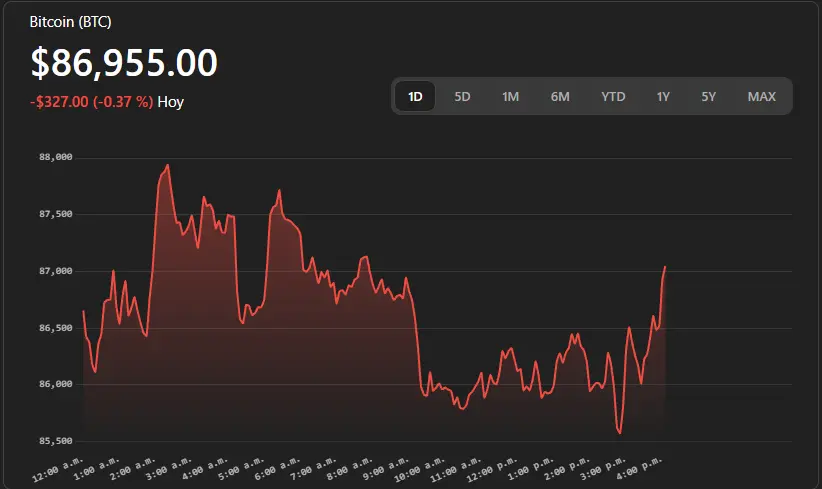Click the $86,955.00 current price

point(124,63)
